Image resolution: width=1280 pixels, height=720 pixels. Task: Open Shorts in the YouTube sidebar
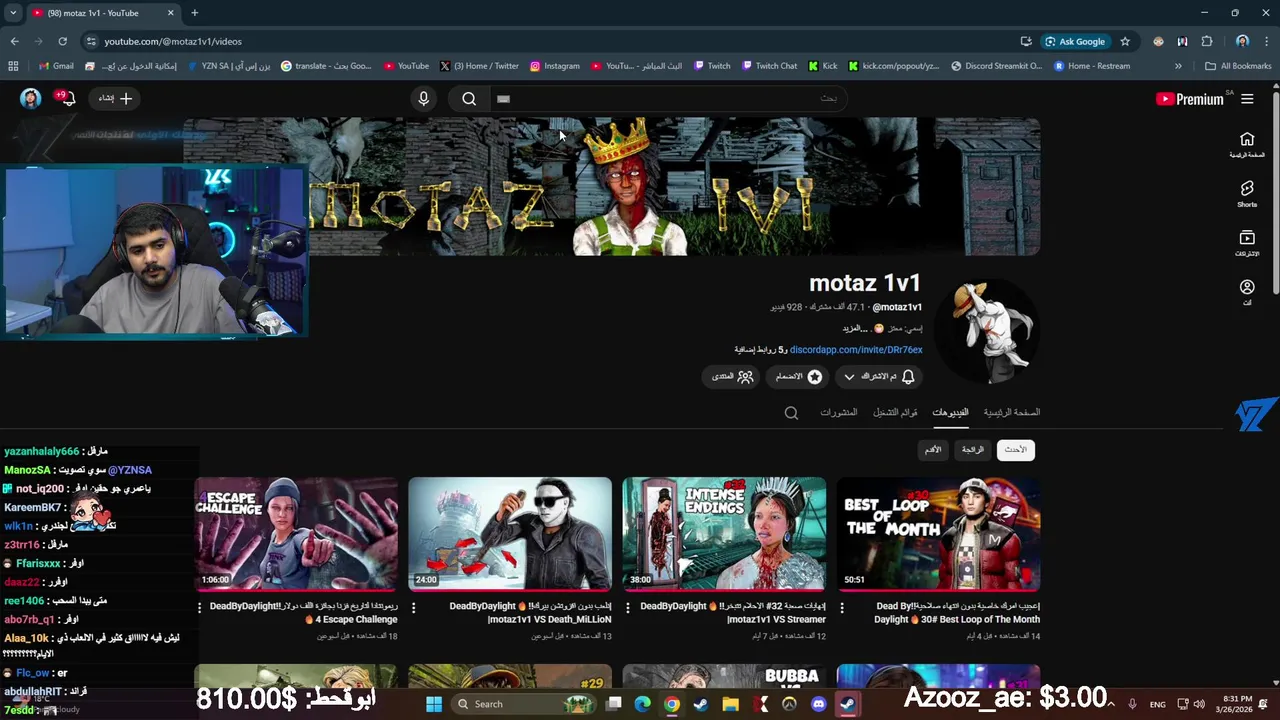coord(1247,193)
